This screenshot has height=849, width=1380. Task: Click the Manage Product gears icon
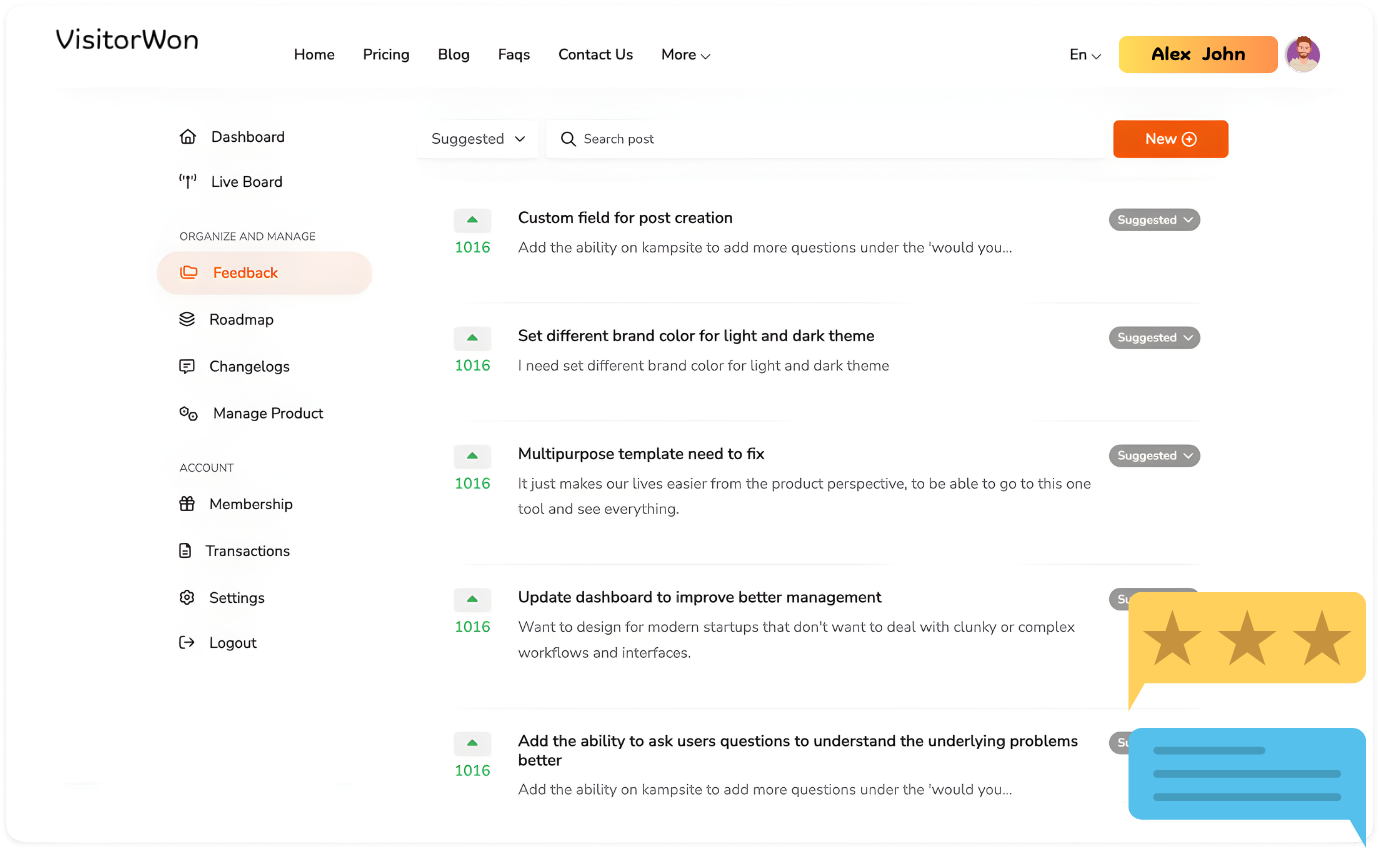point(188,414)
